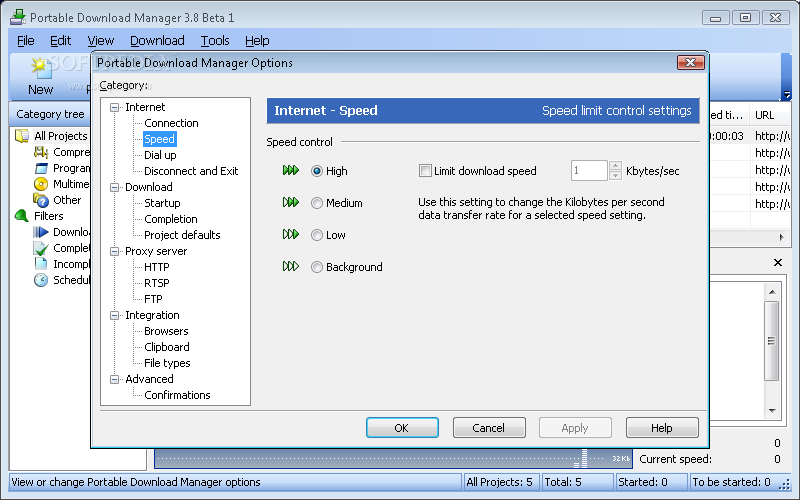Increase Kbytes/sec with the up spinner

click(x=615, y=166)
